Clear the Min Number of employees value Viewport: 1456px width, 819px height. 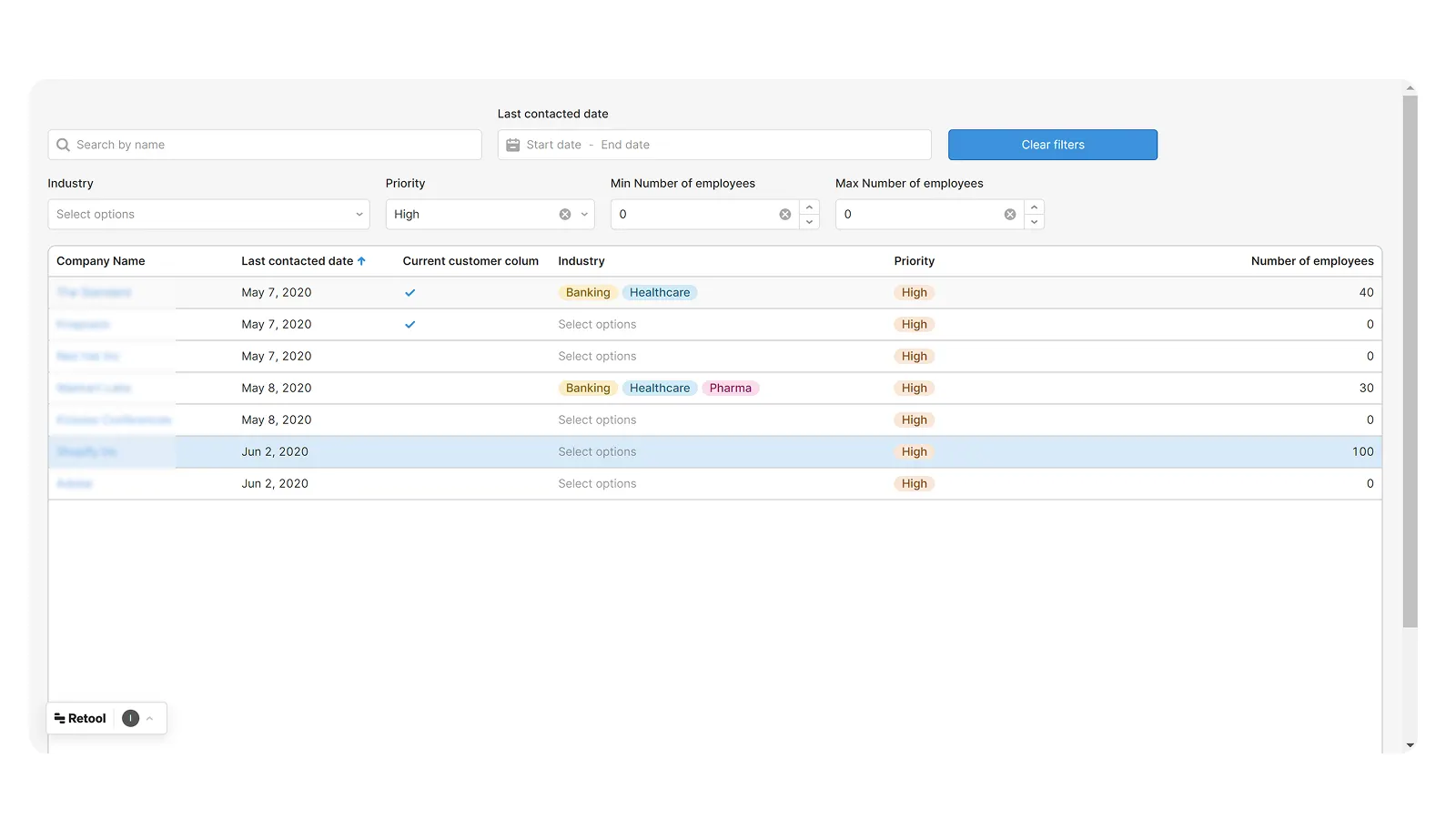coord(785,215)
